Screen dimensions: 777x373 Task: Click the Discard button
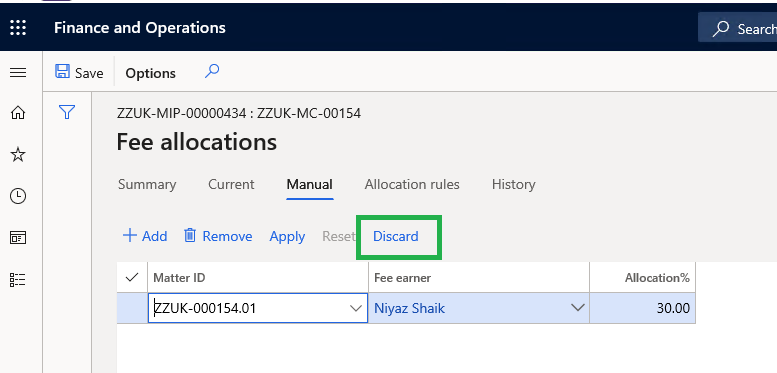pyautogui.click(x=395, y=236)
